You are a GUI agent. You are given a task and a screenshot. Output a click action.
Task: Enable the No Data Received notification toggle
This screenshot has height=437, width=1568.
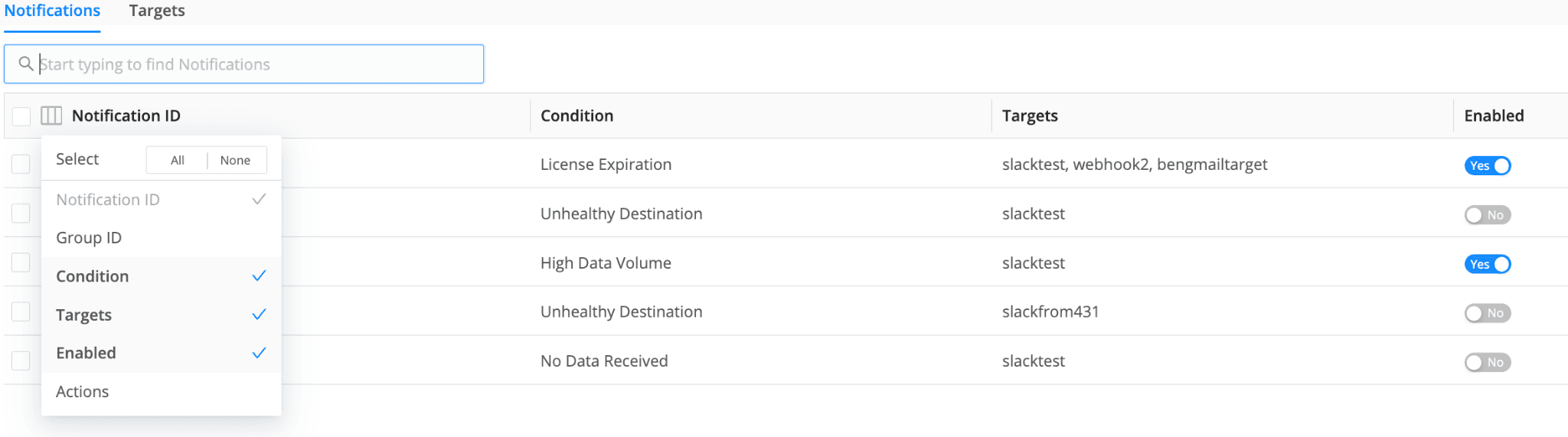coord(1487,362)
